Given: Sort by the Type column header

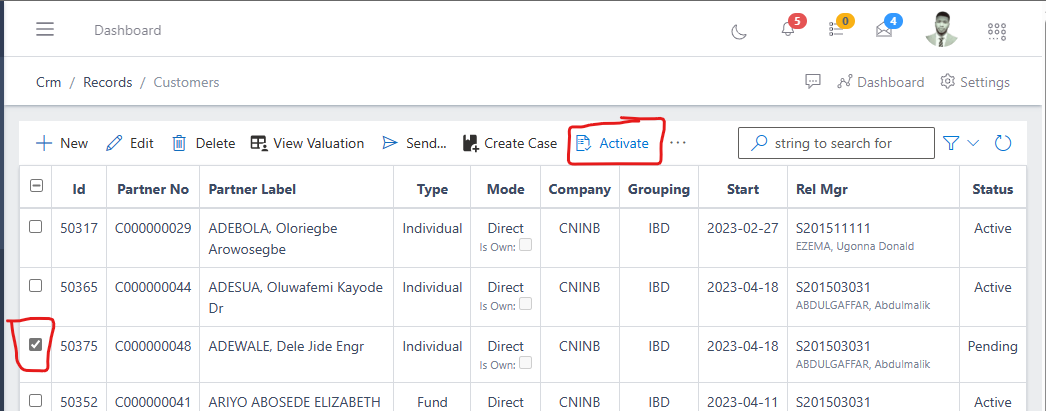Looking at the screenshot, I should 432,189.
